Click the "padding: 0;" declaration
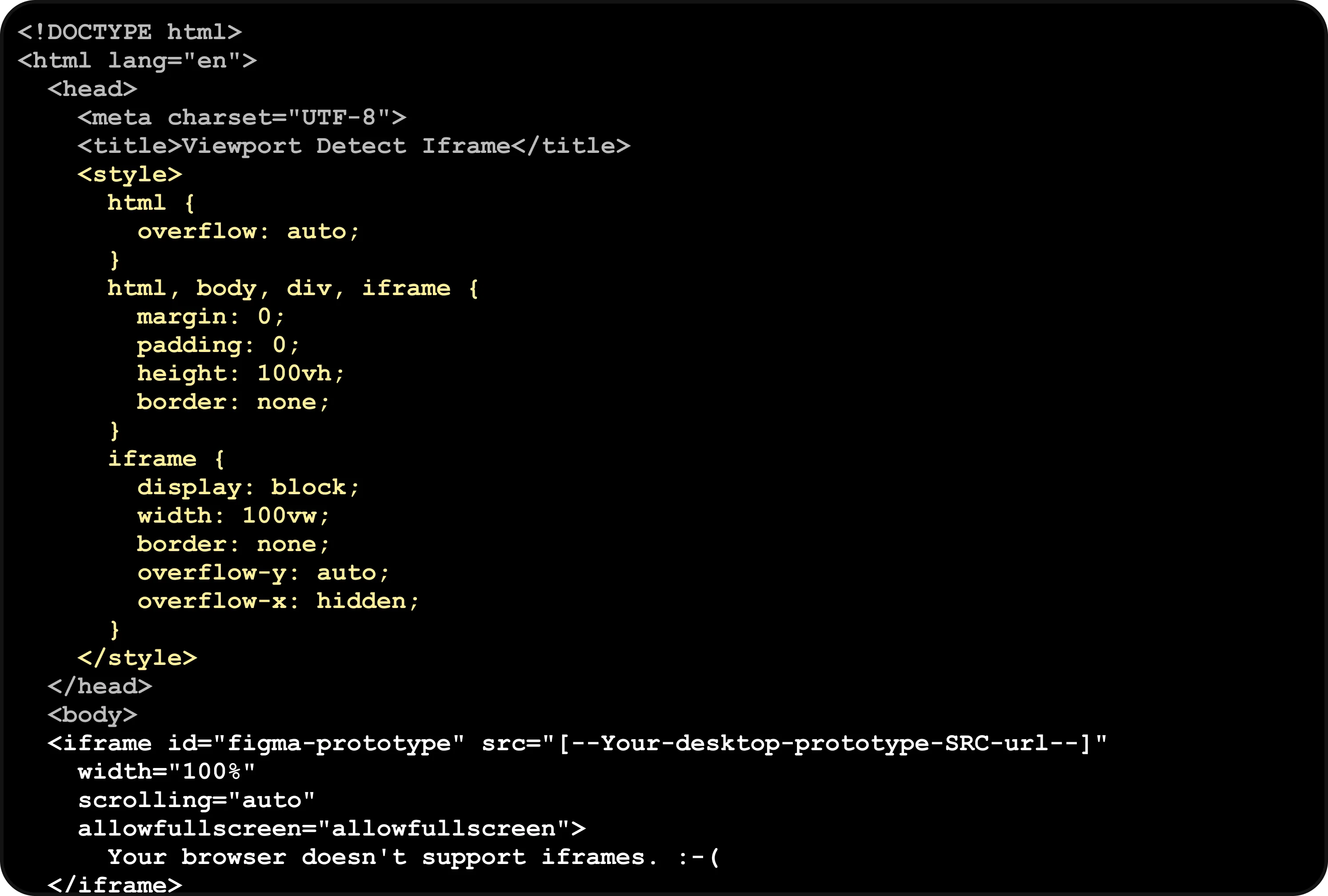The image size is (1328, 896). (218, 345)
